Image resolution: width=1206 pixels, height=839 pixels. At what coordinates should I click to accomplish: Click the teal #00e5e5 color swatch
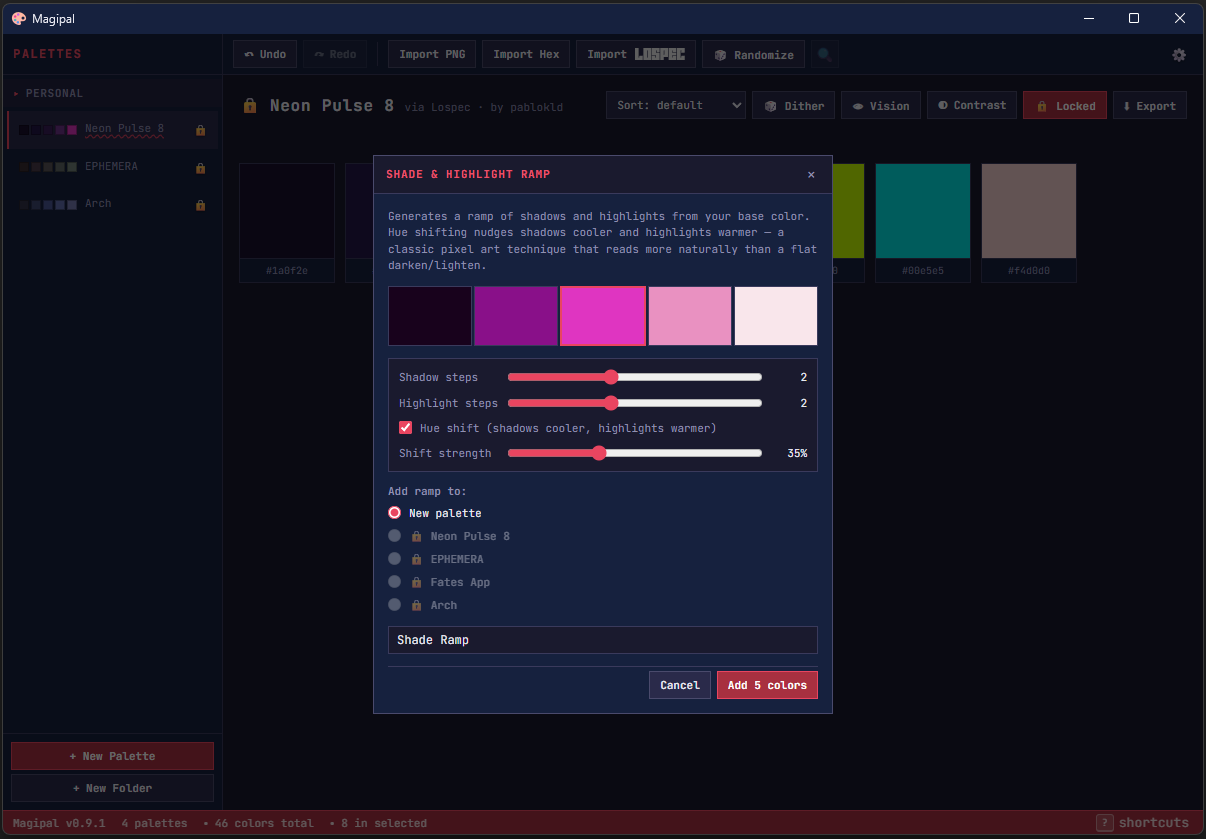(x=923, y=211)
